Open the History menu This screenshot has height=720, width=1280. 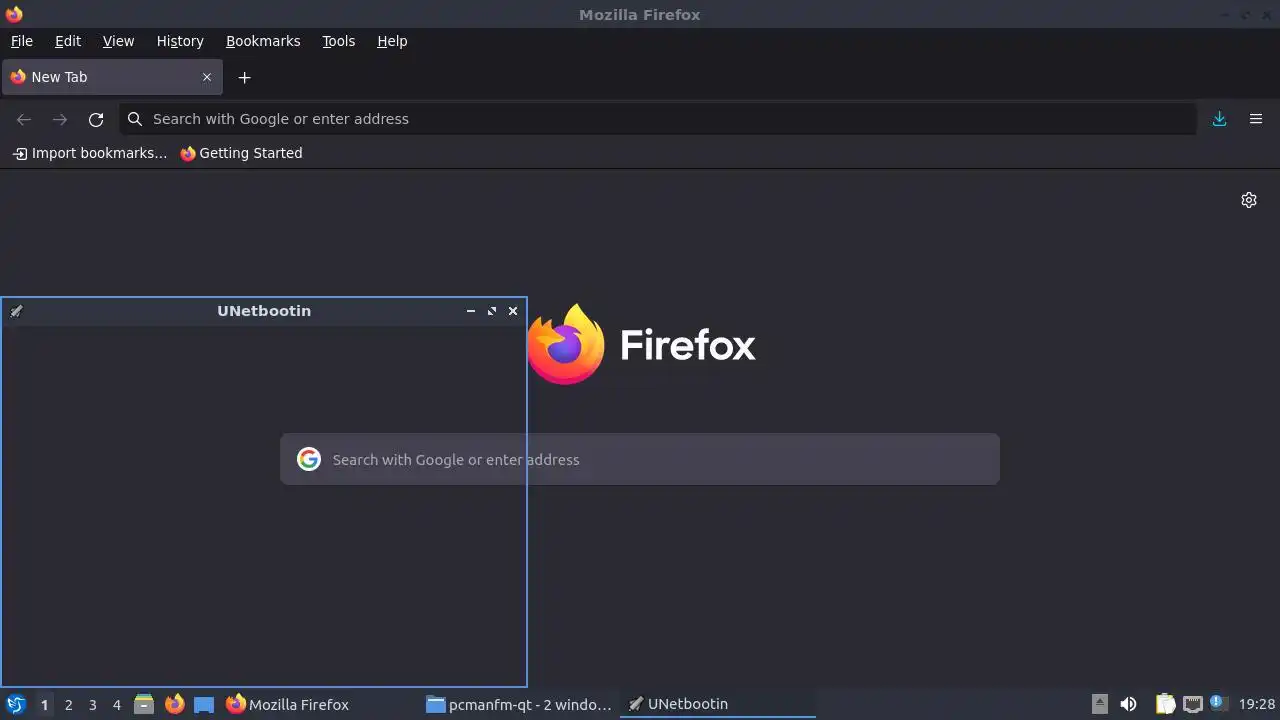click(x=180, y=41)
